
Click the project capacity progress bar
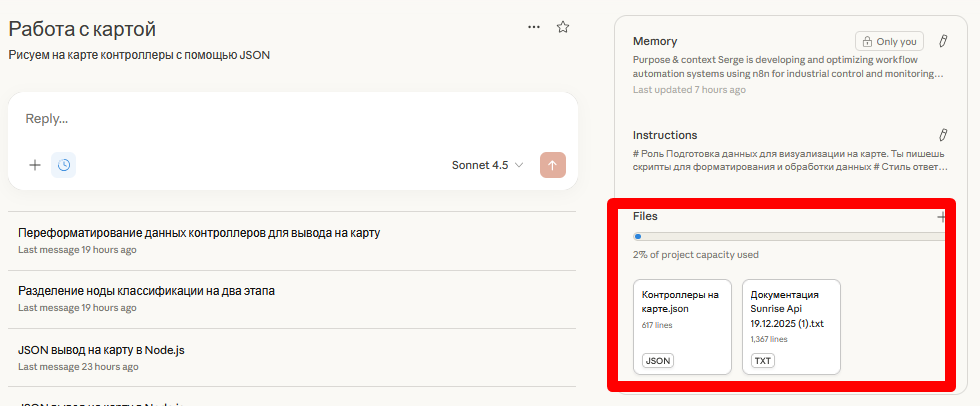click(790, 237)
